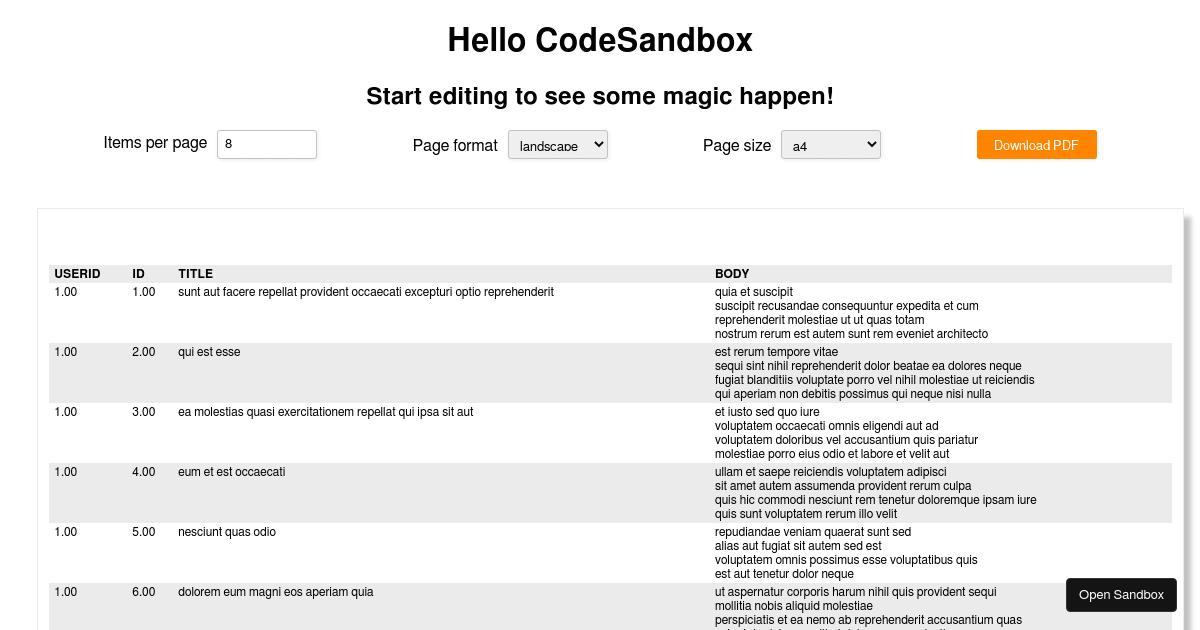Select the 'nesciunt quas odio' table row
The image size is (1200, 630).
click(x=227, y=532)
